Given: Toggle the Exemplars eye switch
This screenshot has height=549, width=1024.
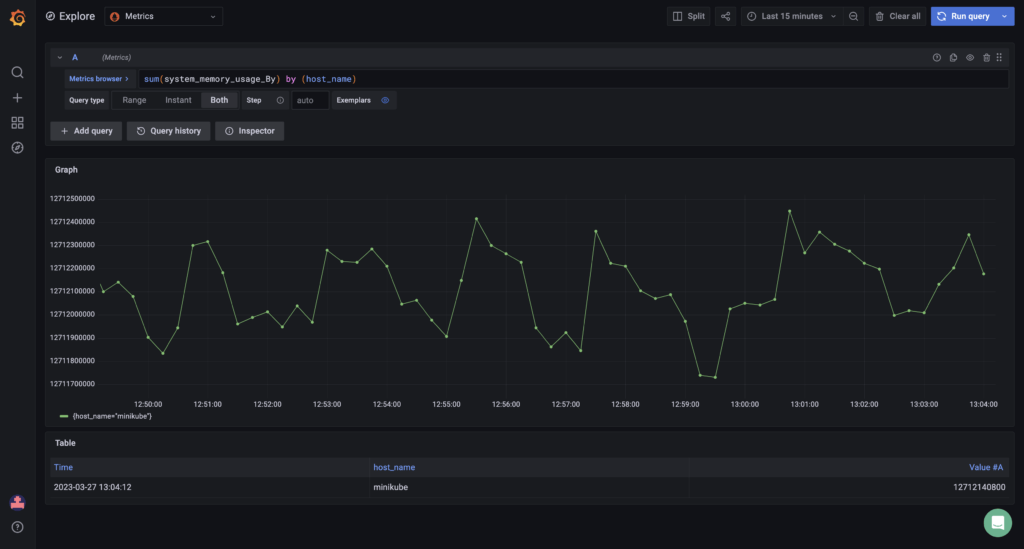Looking at the screenshot, I should (385, 101).
